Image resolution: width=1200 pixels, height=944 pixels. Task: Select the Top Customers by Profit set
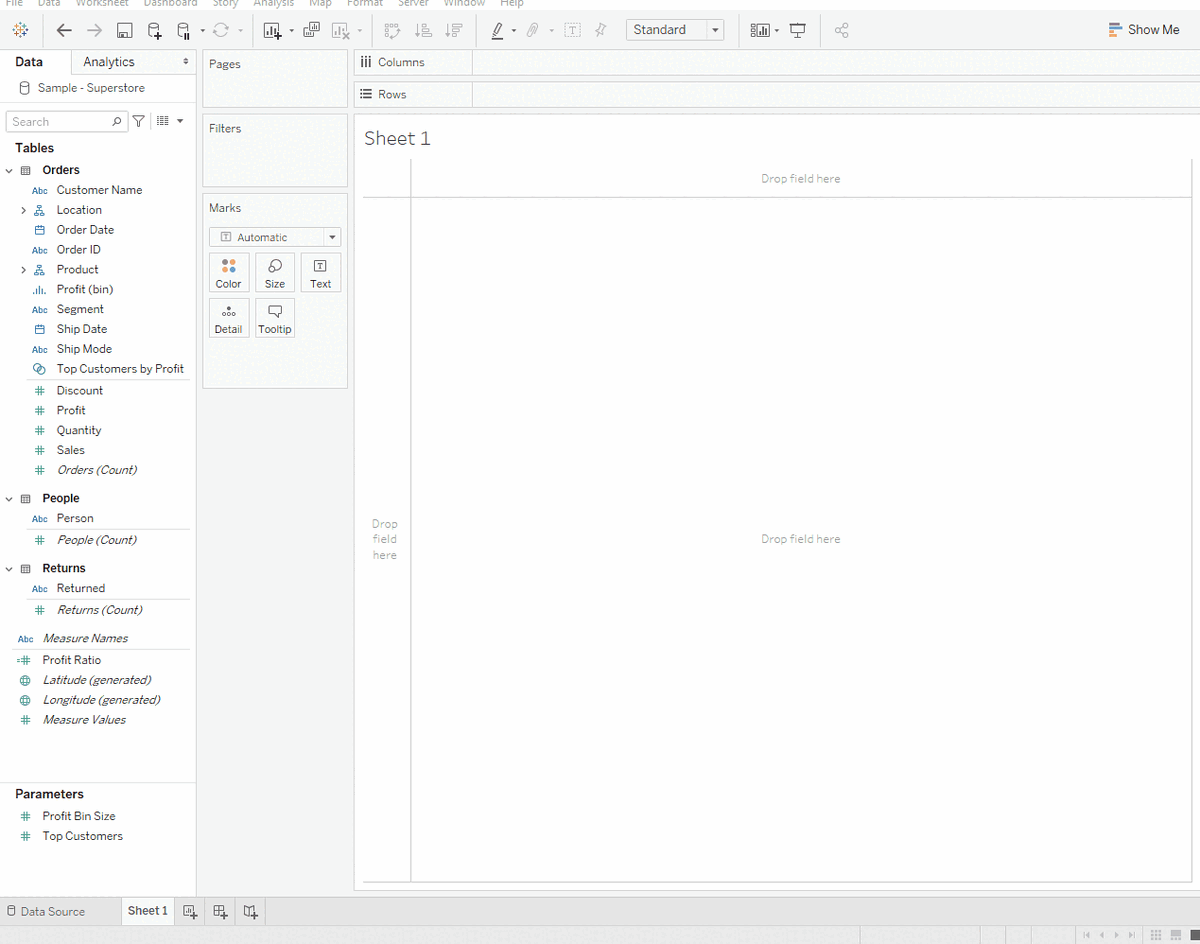pyautogui.click(x=120, y=369)
